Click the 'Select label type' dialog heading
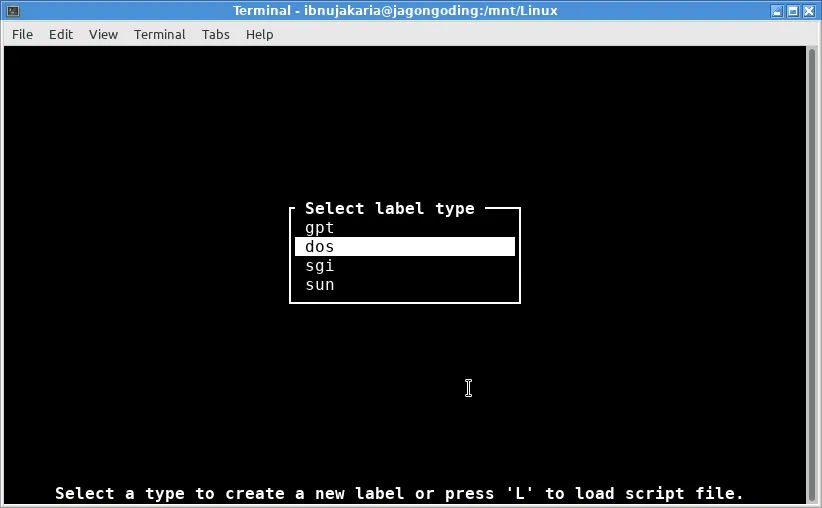Screen dimensions: 822x508 point(390,209)
